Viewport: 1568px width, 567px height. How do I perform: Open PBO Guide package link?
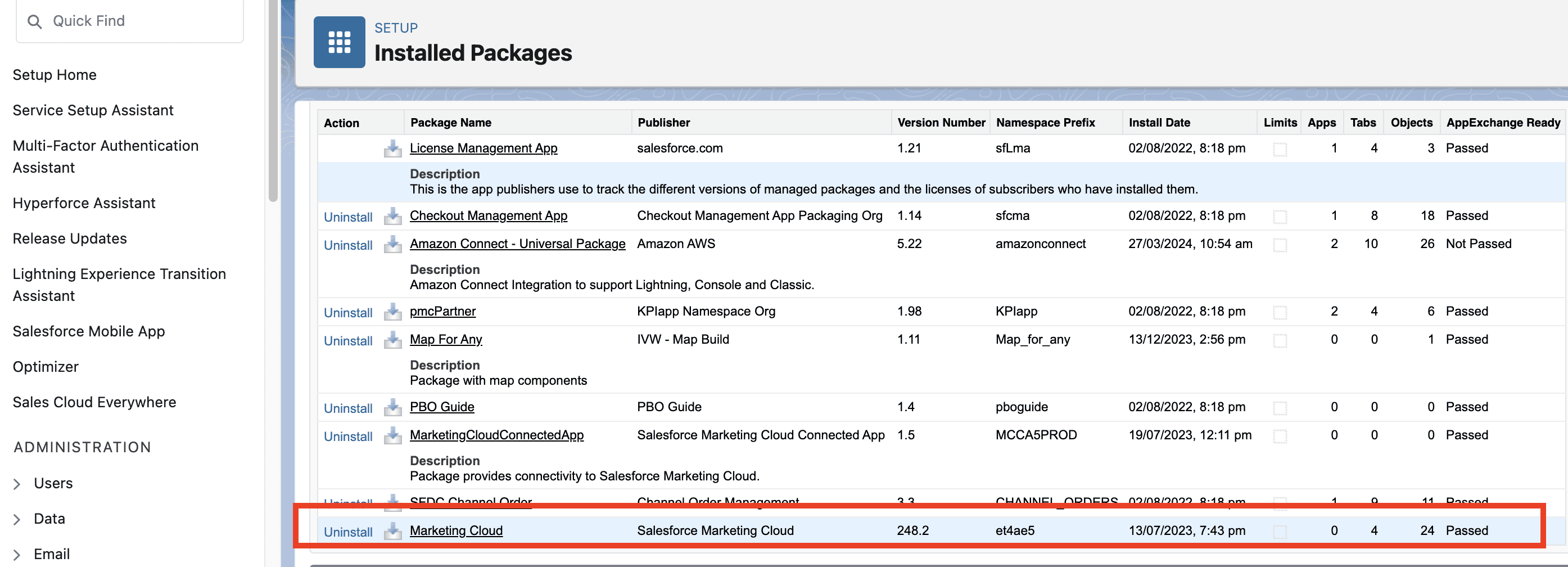[442, 407]
